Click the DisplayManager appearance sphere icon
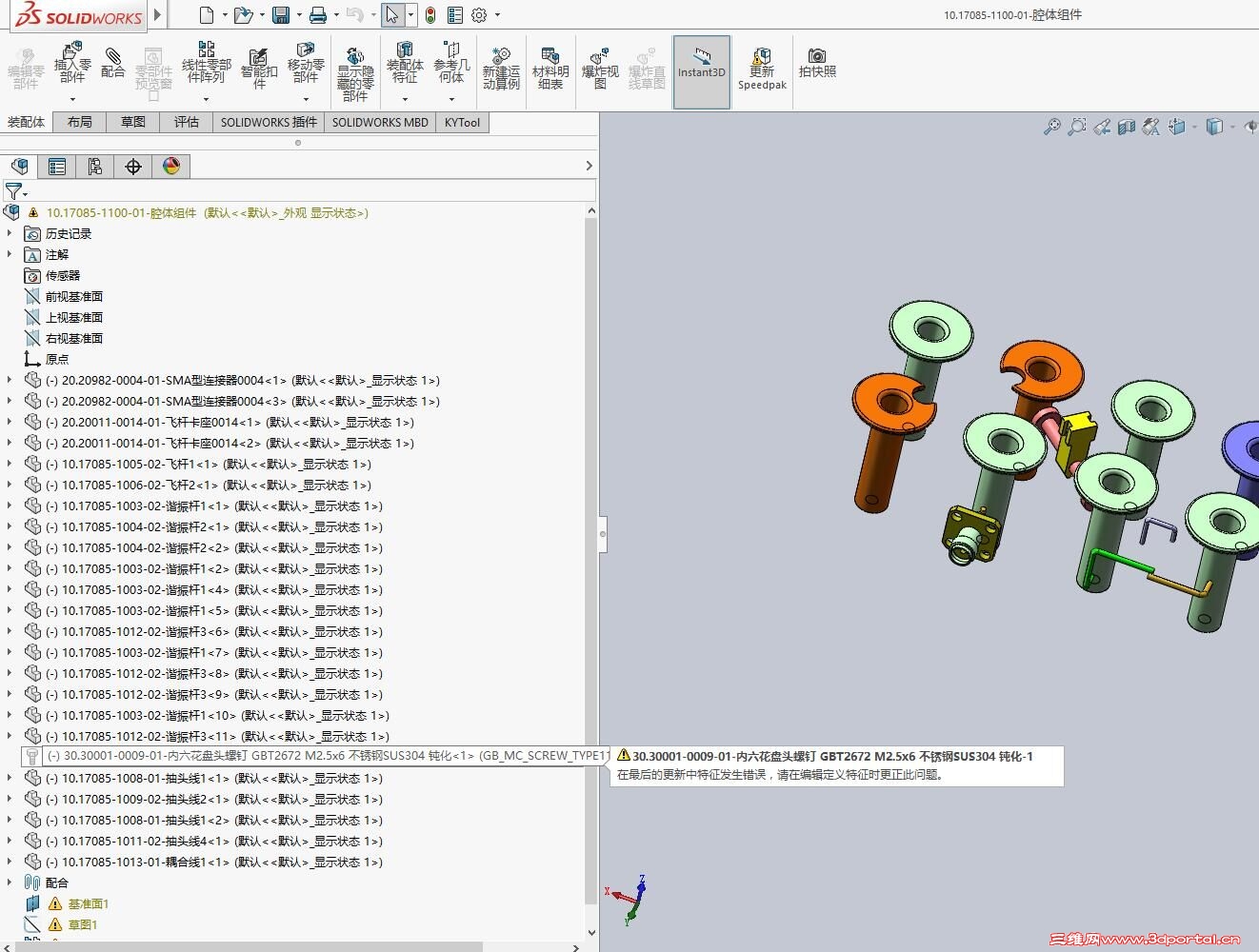The height and width of the screenshot is (952, 1259). (x=170, y=166)
